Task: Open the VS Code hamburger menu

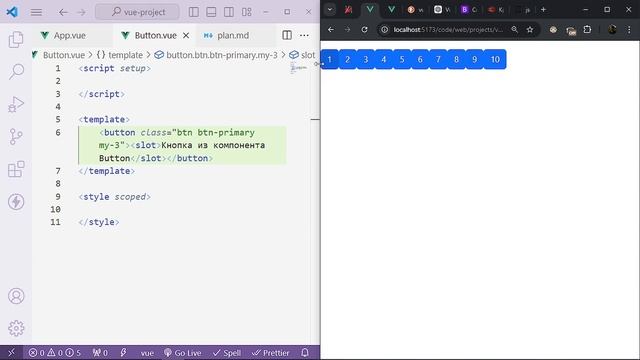Action: tap(36, 12)
